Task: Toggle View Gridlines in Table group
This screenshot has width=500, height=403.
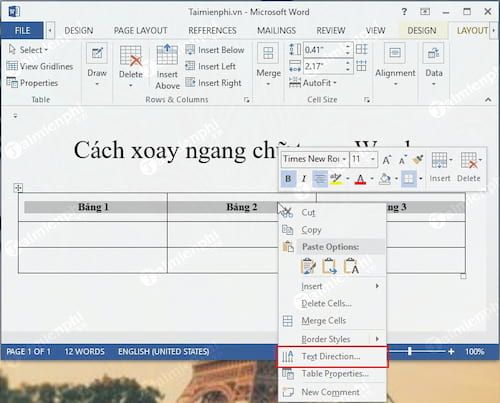Action: [40, 66]
